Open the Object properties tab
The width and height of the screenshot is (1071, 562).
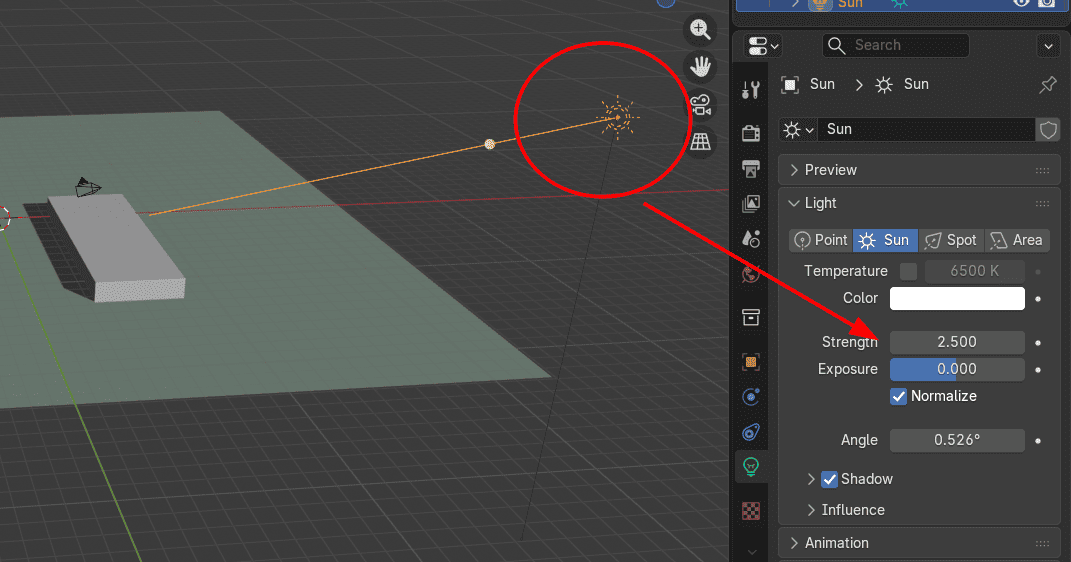[751, 362]
